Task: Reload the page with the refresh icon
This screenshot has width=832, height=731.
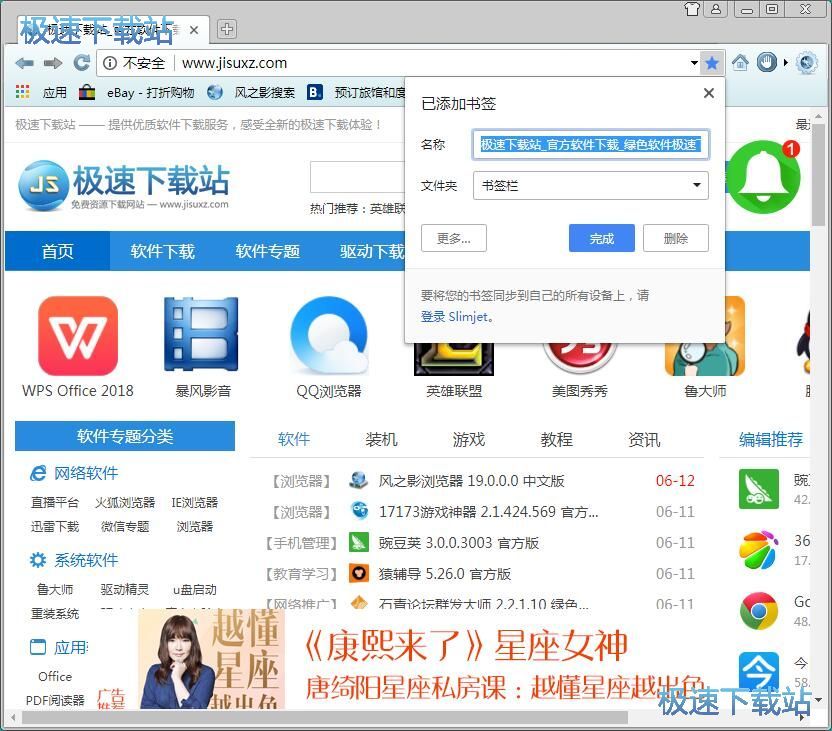Action: click(x=81, y=63)
